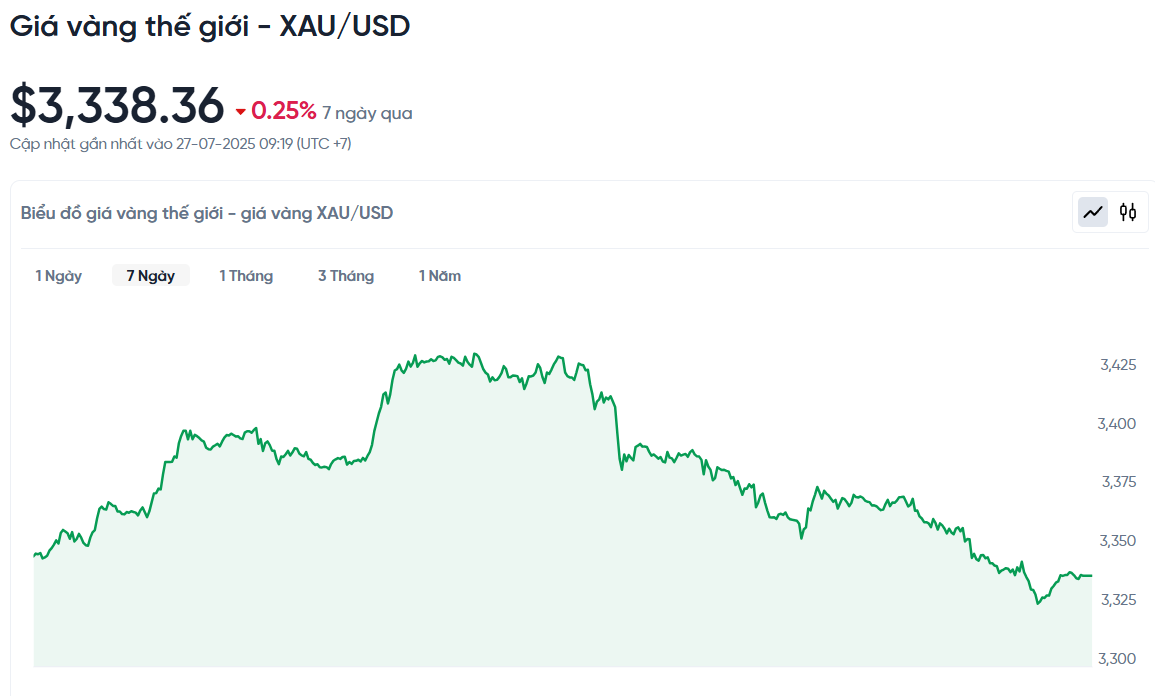Image resolution: width=1155 pixels, height=696 pixels.
Task: Switch to the candlestick chart icon
Action: tap(1128, 213)
